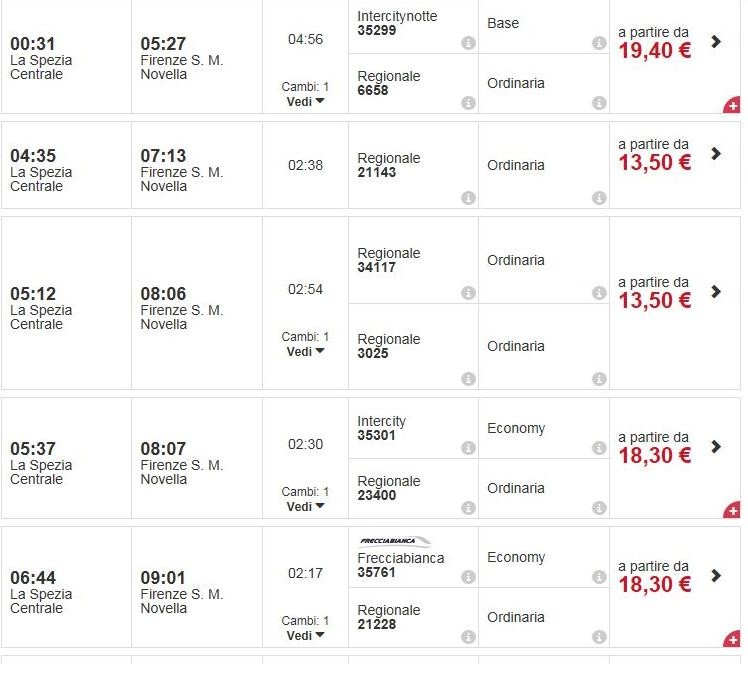Screen dimensions: 748x674
Task: Open the 04:35 train's 13,50 € arrow
Action: 716,154
